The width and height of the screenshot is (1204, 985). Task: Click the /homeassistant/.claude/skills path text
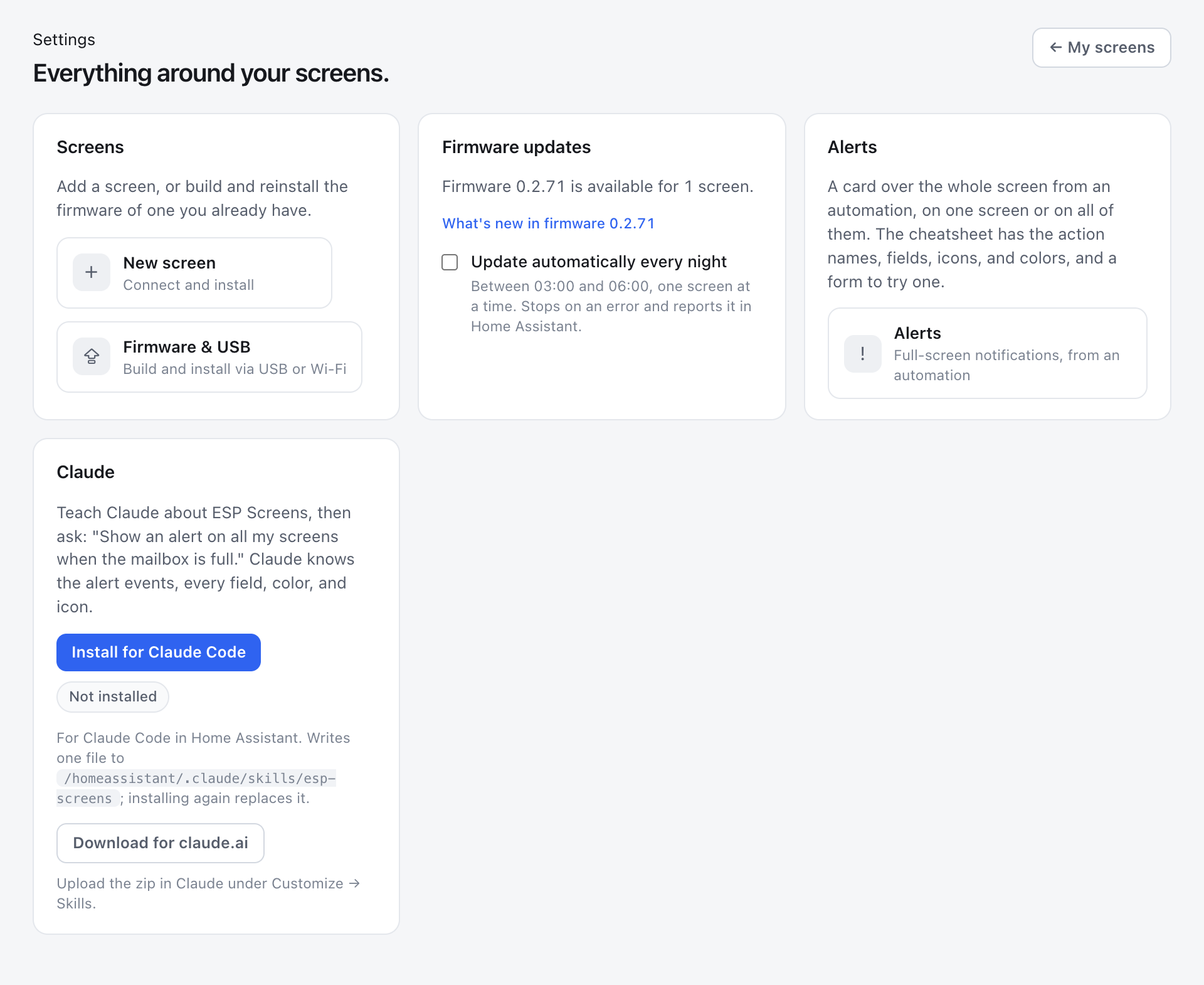point(196,789)
